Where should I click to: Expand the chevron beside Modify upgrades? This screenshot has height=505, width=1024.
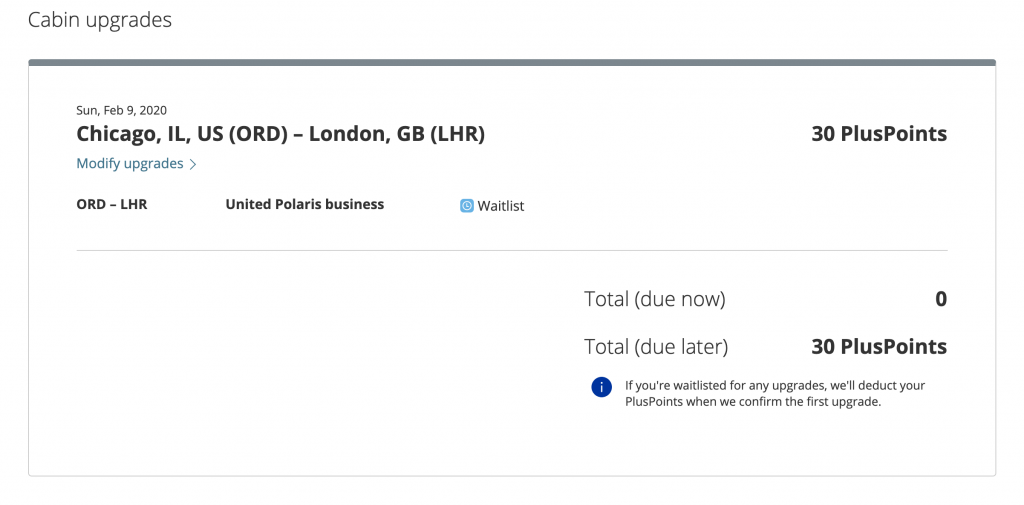point(193,164)
